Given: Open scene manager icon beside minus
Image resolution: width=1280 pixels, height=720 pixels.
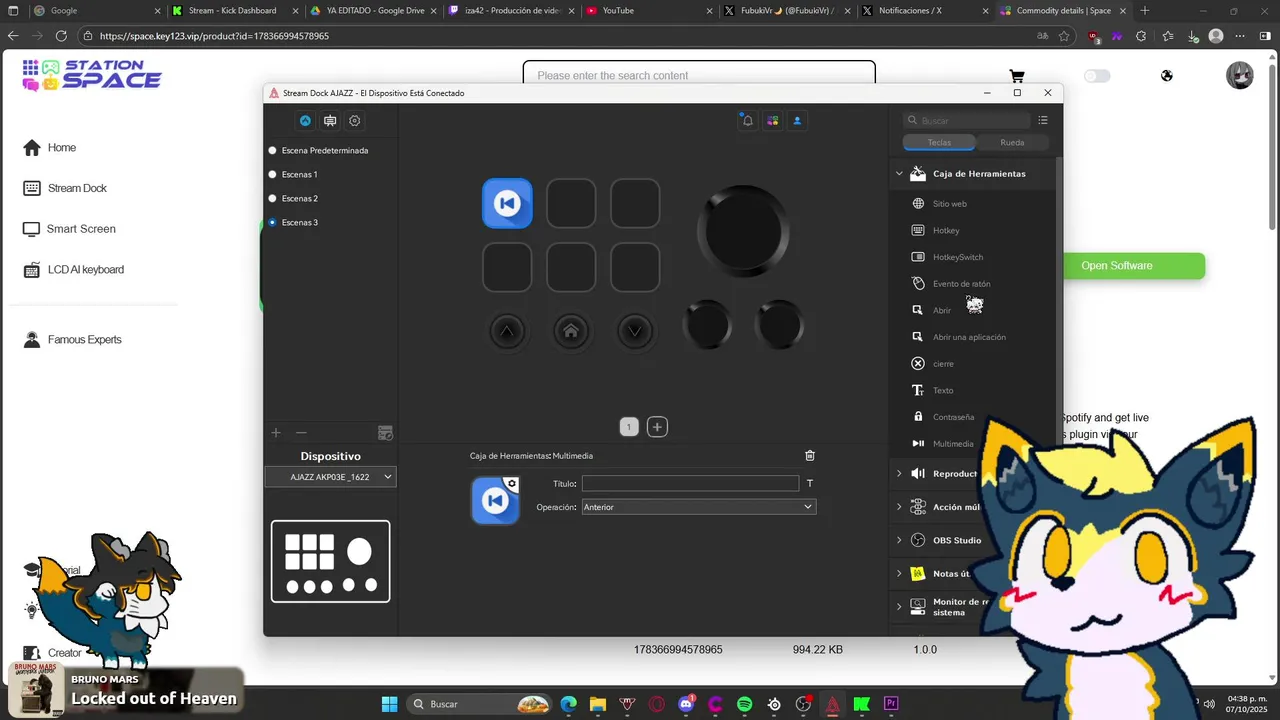Looking at the screenshot, I should [x=385, y=433].
